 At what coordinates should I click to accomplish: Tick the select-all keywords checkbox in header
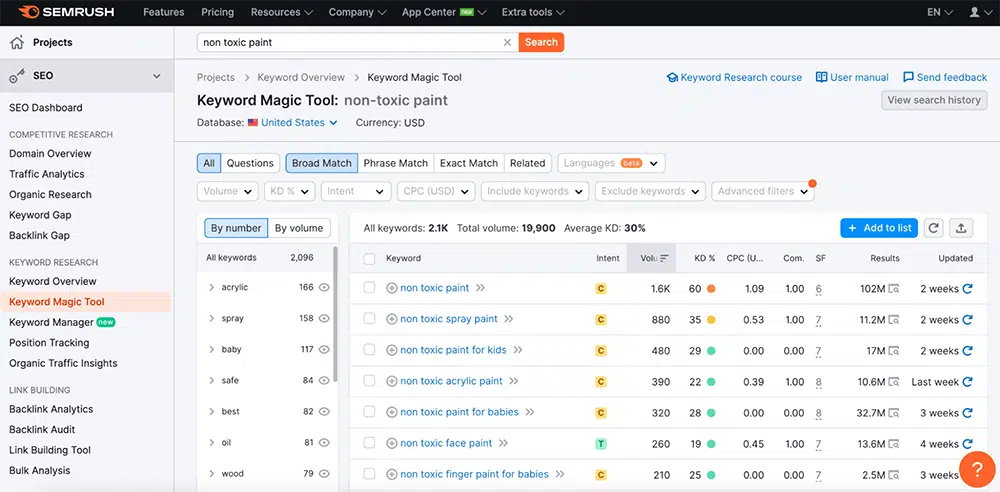[x=369, y=258]
